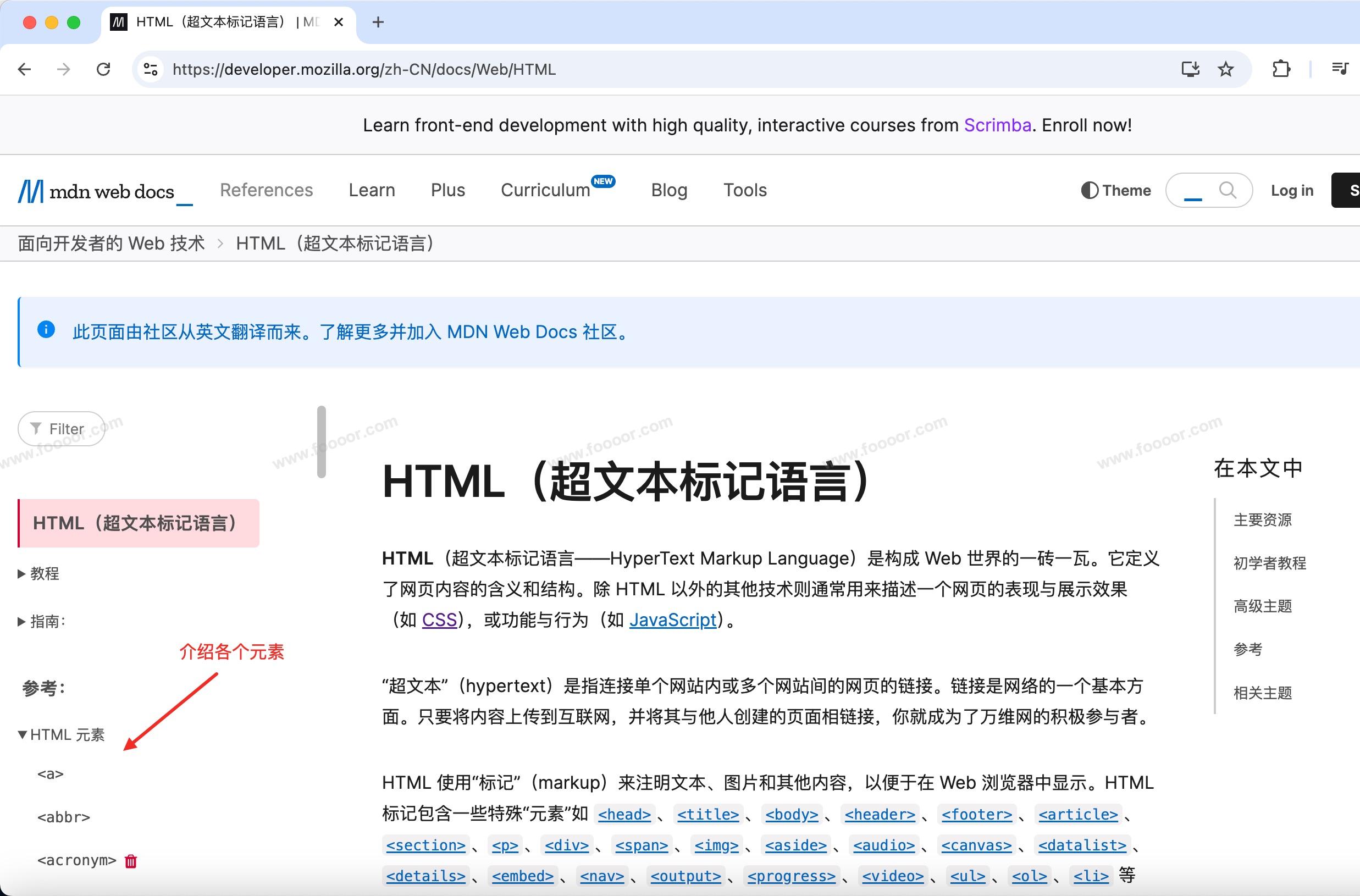Screen dimensions: 1360x896
Task: Open the Curriculum menu item
Action: 546,190
